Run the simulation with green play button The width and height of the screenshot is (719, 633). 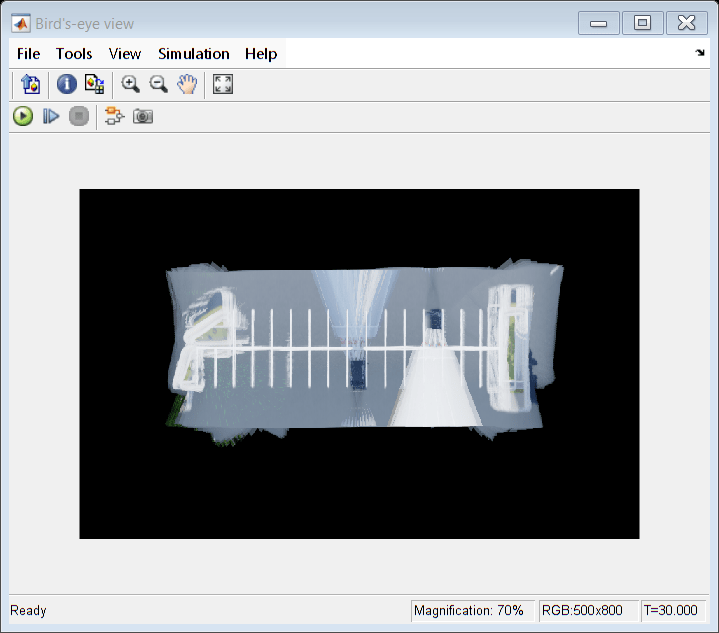[x=23, y=117]
